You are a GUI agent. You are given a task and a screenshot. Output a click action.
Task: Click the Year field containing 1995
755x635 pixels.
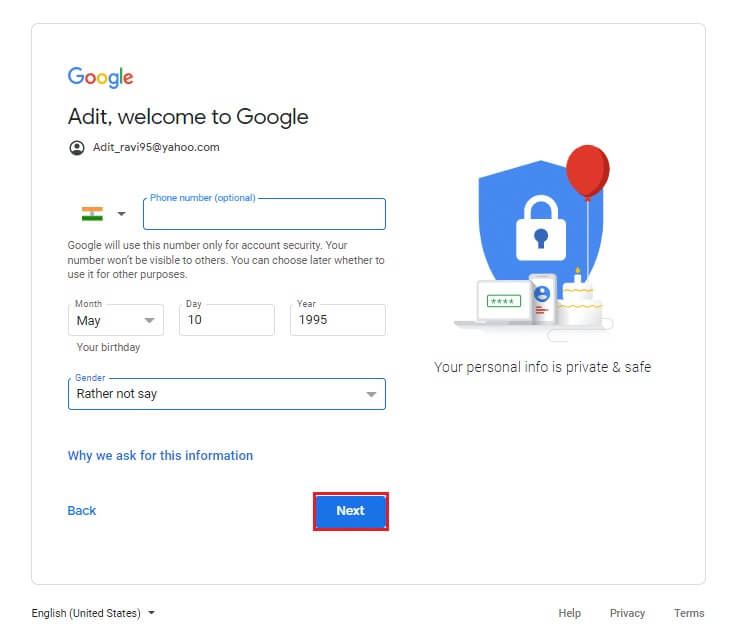tap(337, 320)
